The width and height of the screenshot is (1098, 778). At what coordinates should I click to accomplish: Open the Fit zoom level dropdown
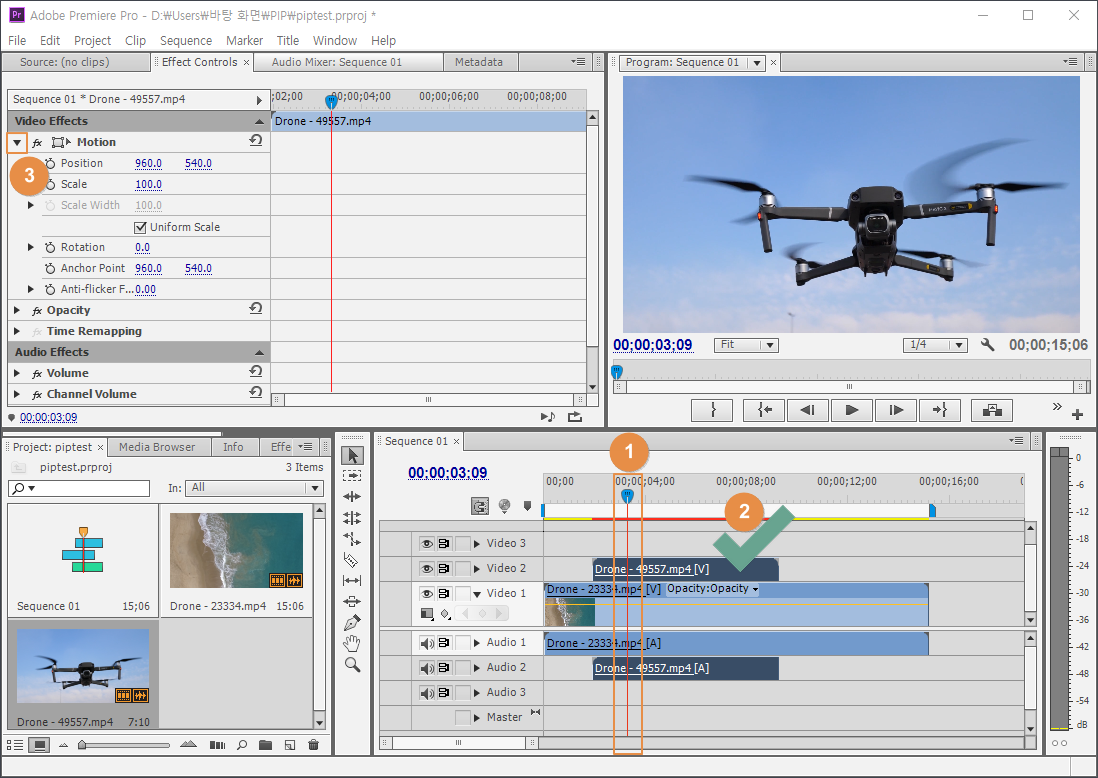point(747,345)
